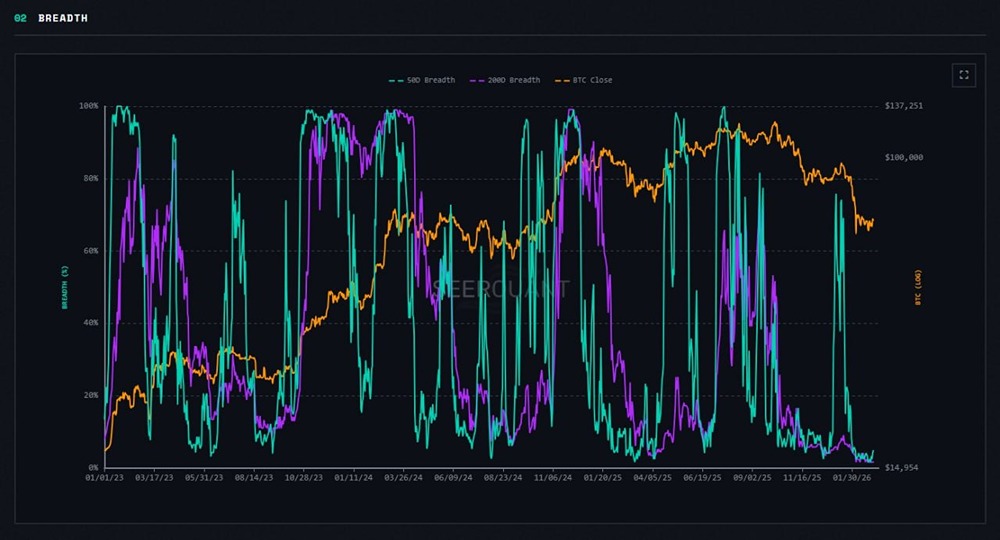This screenshot has width=1000, height=540.
Task: Click the 40% breadth axis label
Action: (91, 323)
